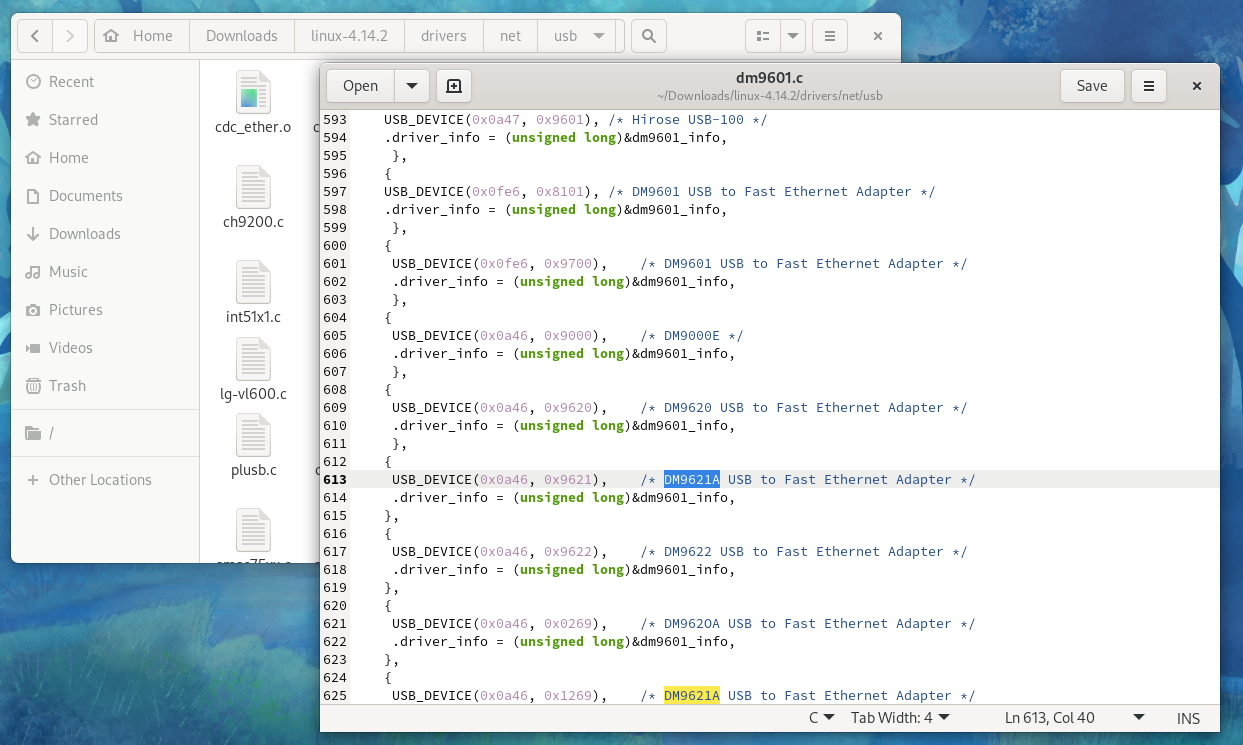
Task: Close the dm9601.c editor window
Action: [1196, 86]
